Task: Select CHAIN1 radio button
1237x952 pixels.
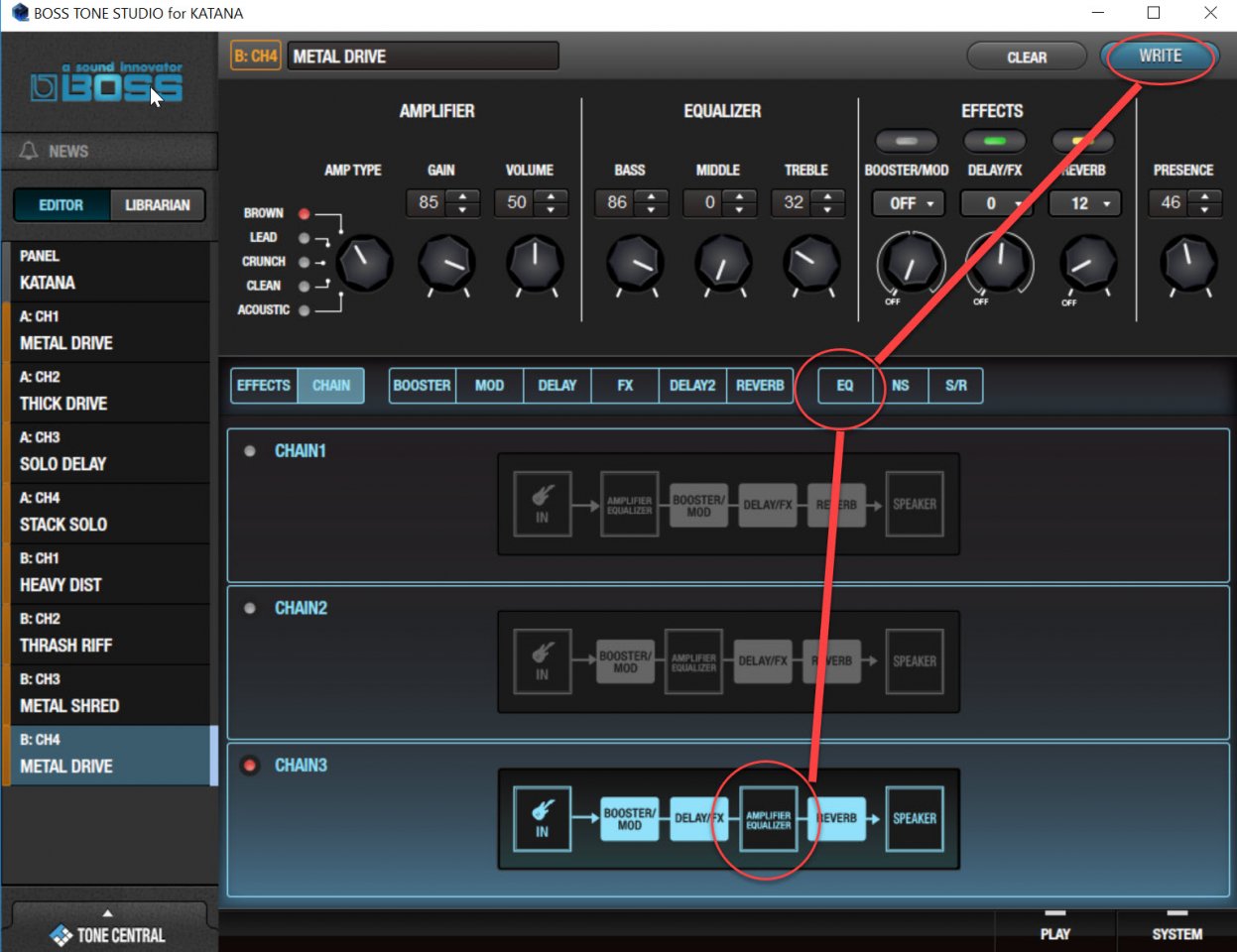Action: click(x=250, y=451)
